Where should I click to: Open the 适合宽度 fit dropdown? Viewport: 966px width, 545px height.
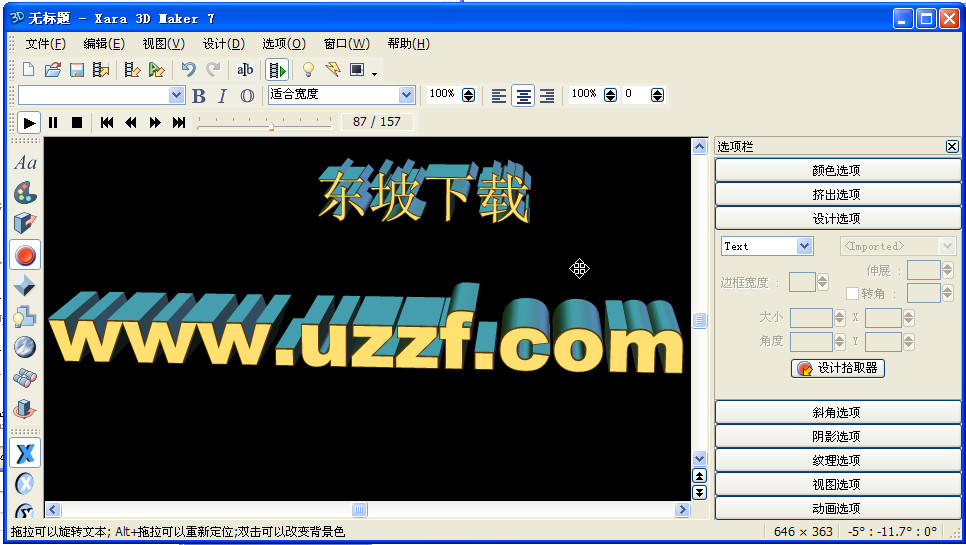[x=406, y=95]
